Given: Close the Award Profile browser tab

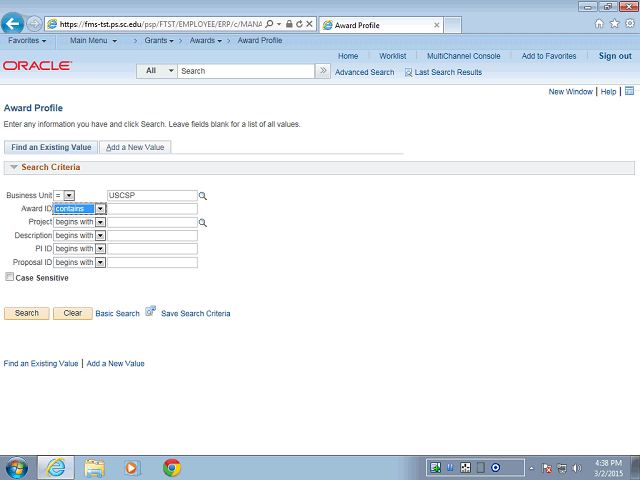Looking at the screenshot, I should coord(436,25).
